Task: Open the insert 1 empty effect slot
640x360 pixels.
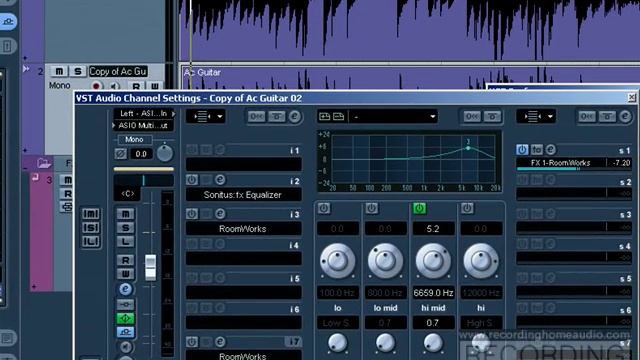Action: tap(244, 164)
